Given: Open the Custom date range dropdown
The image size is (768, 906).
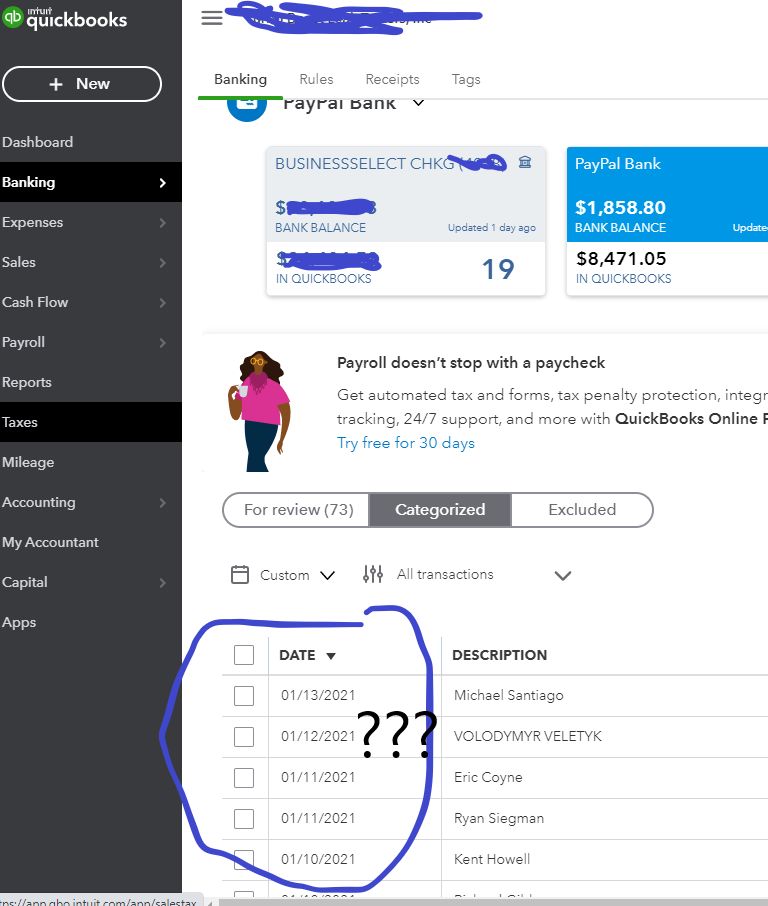Looking at the screenshot, I should [x=297, y=575].
